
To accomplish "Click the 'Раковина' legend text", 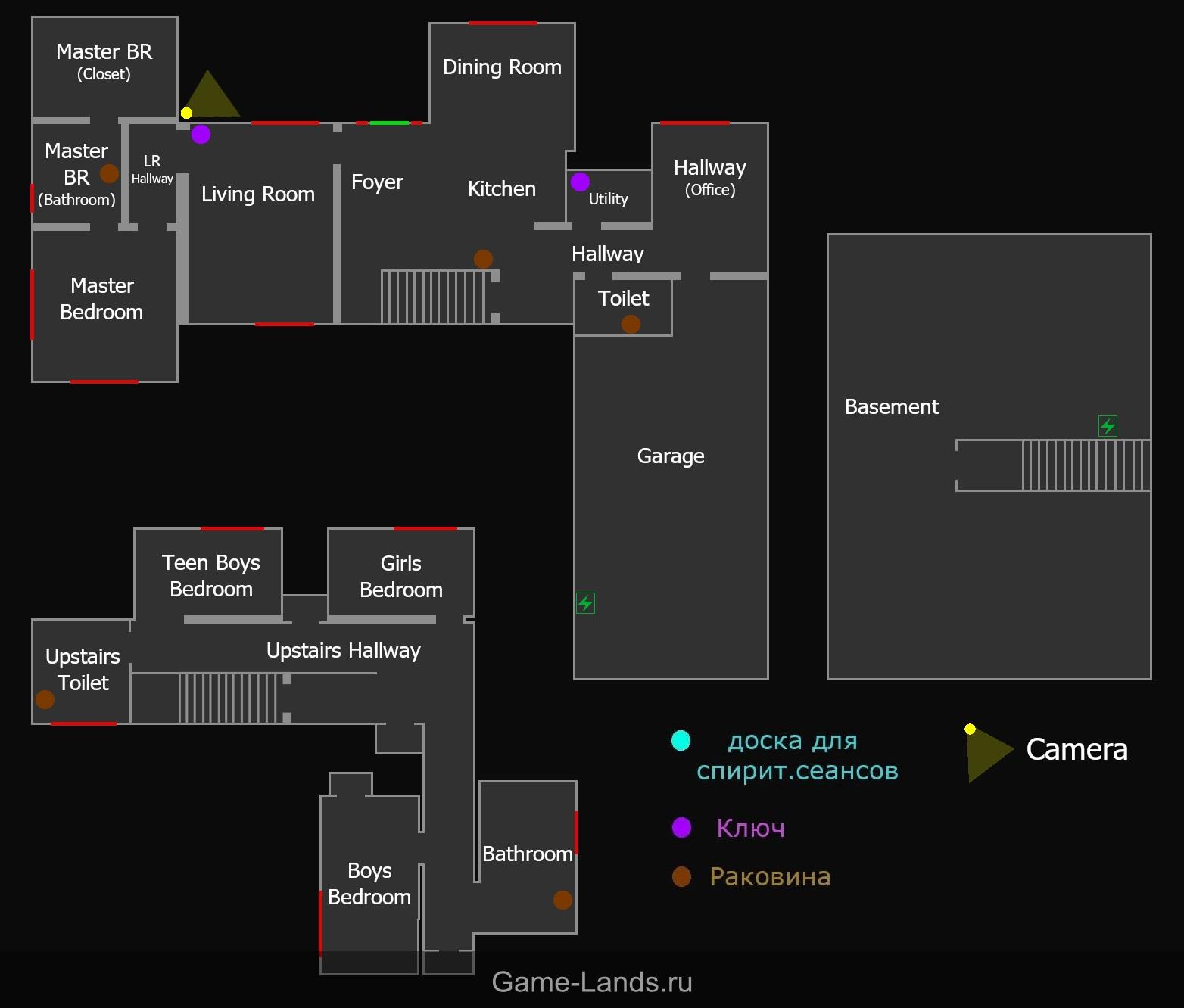I will (x=770, y=876).
